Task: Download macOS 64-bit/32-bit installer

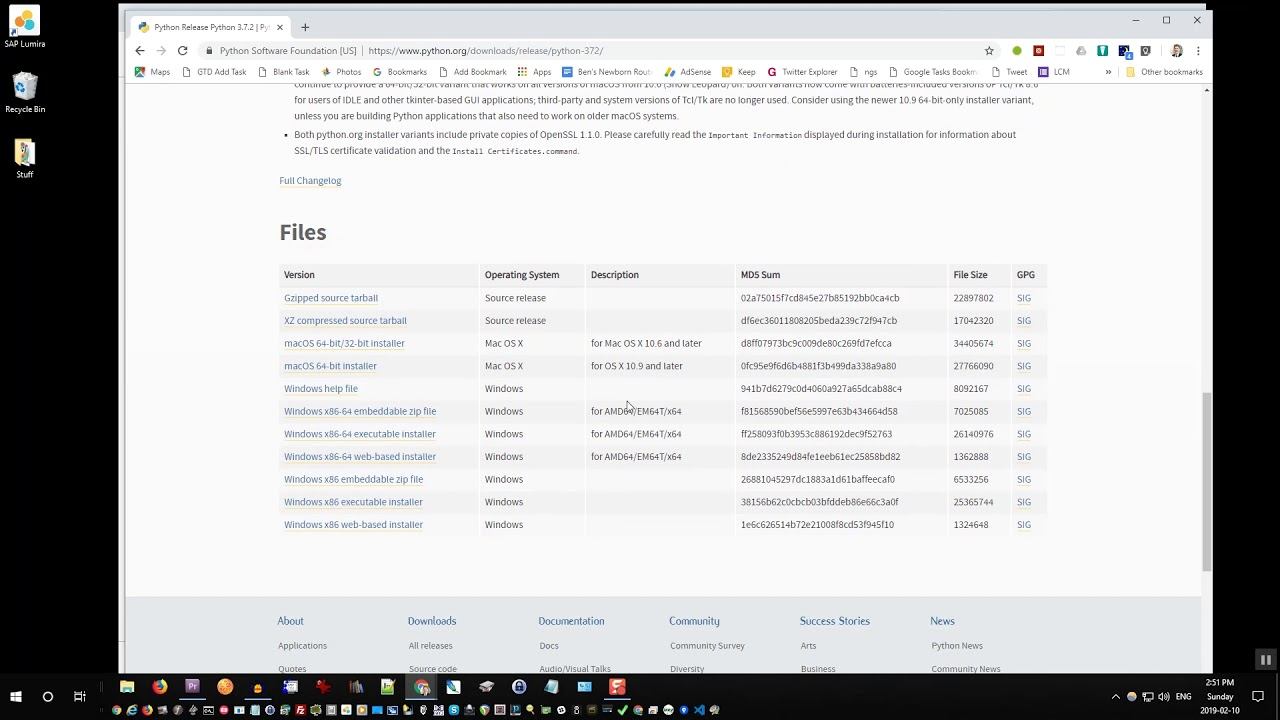Action: coord(344,343)
